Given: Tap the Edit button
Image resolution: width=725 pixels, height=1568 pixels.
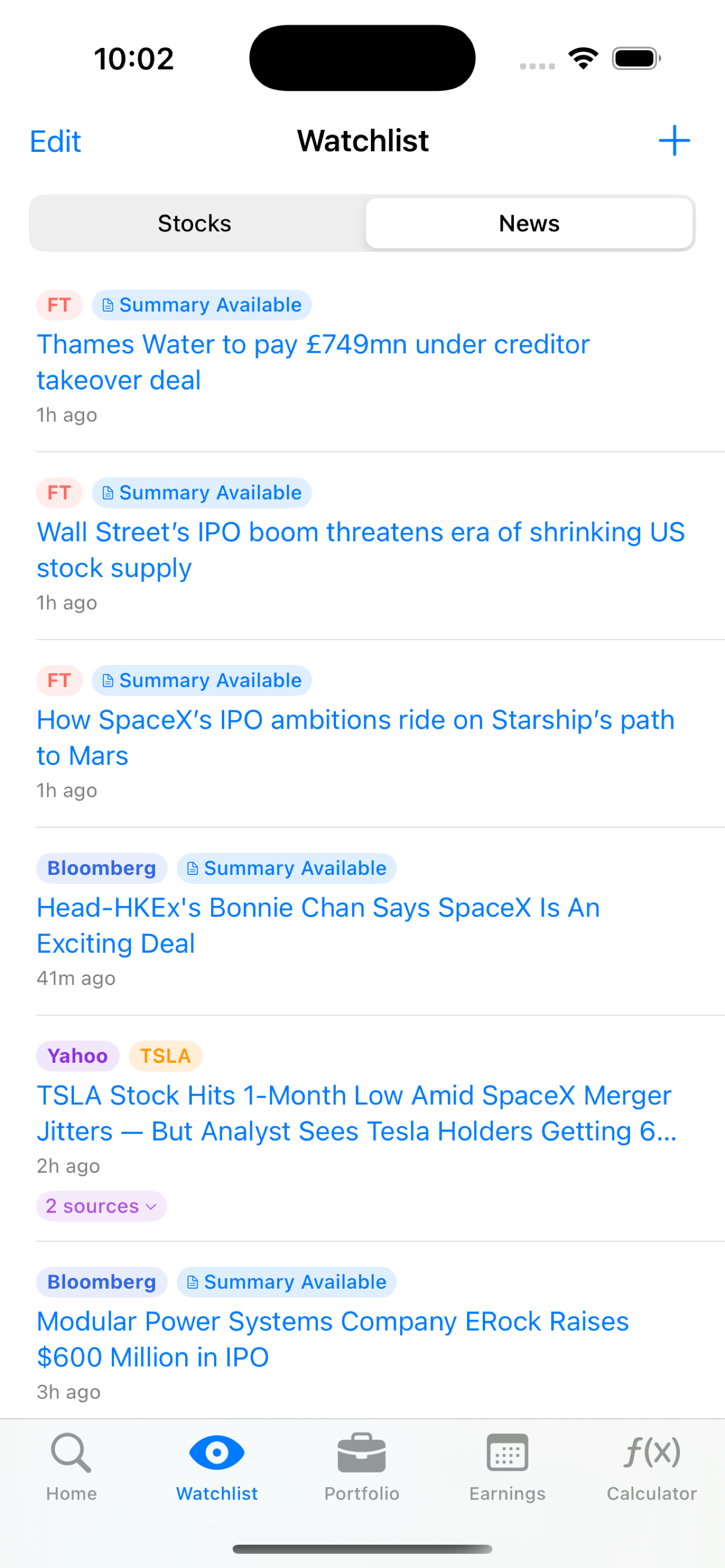Looking at the screenshot, I should (x=55, y=142).
